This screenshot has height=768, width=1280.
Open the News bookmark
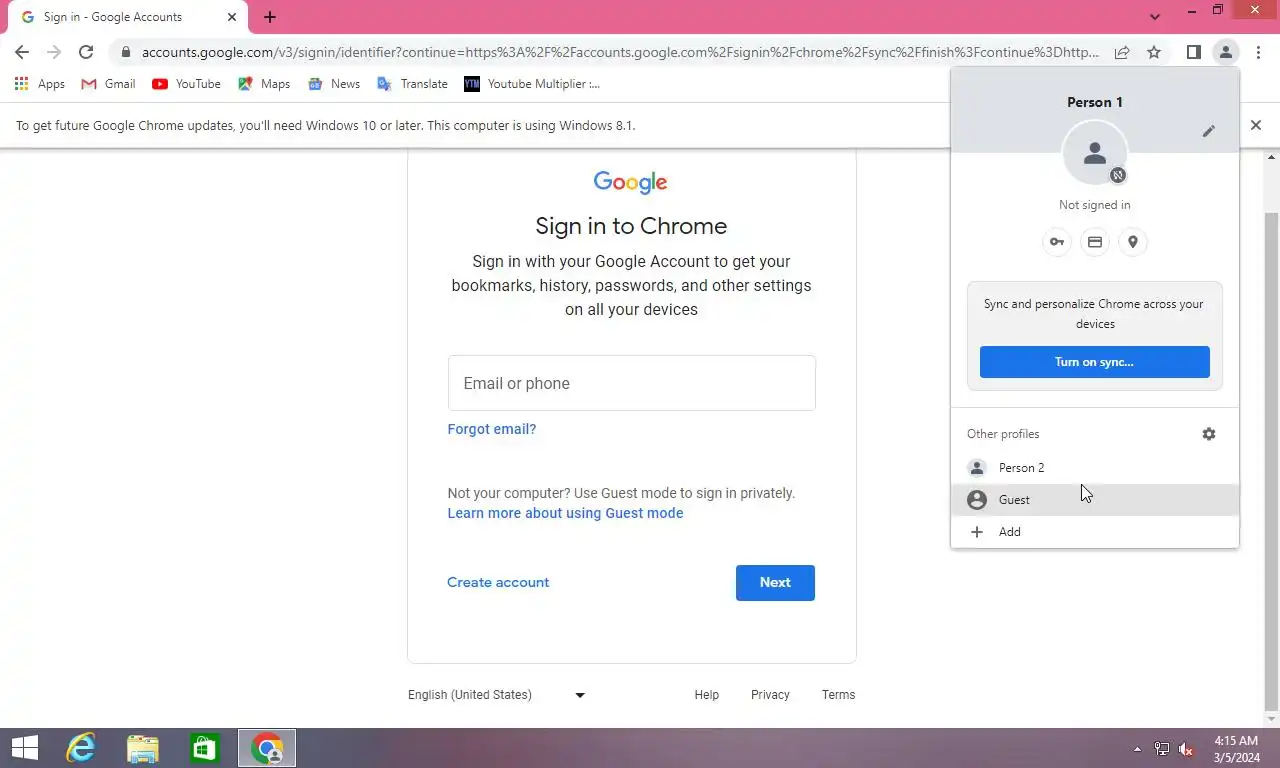tap(334, 84)
